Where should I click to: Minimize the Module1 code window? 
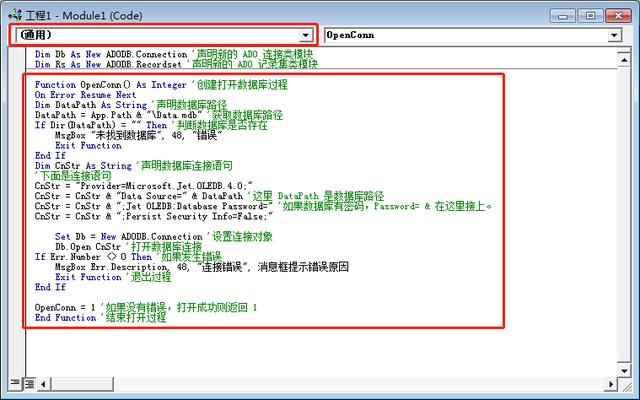[x=562, y=16]
